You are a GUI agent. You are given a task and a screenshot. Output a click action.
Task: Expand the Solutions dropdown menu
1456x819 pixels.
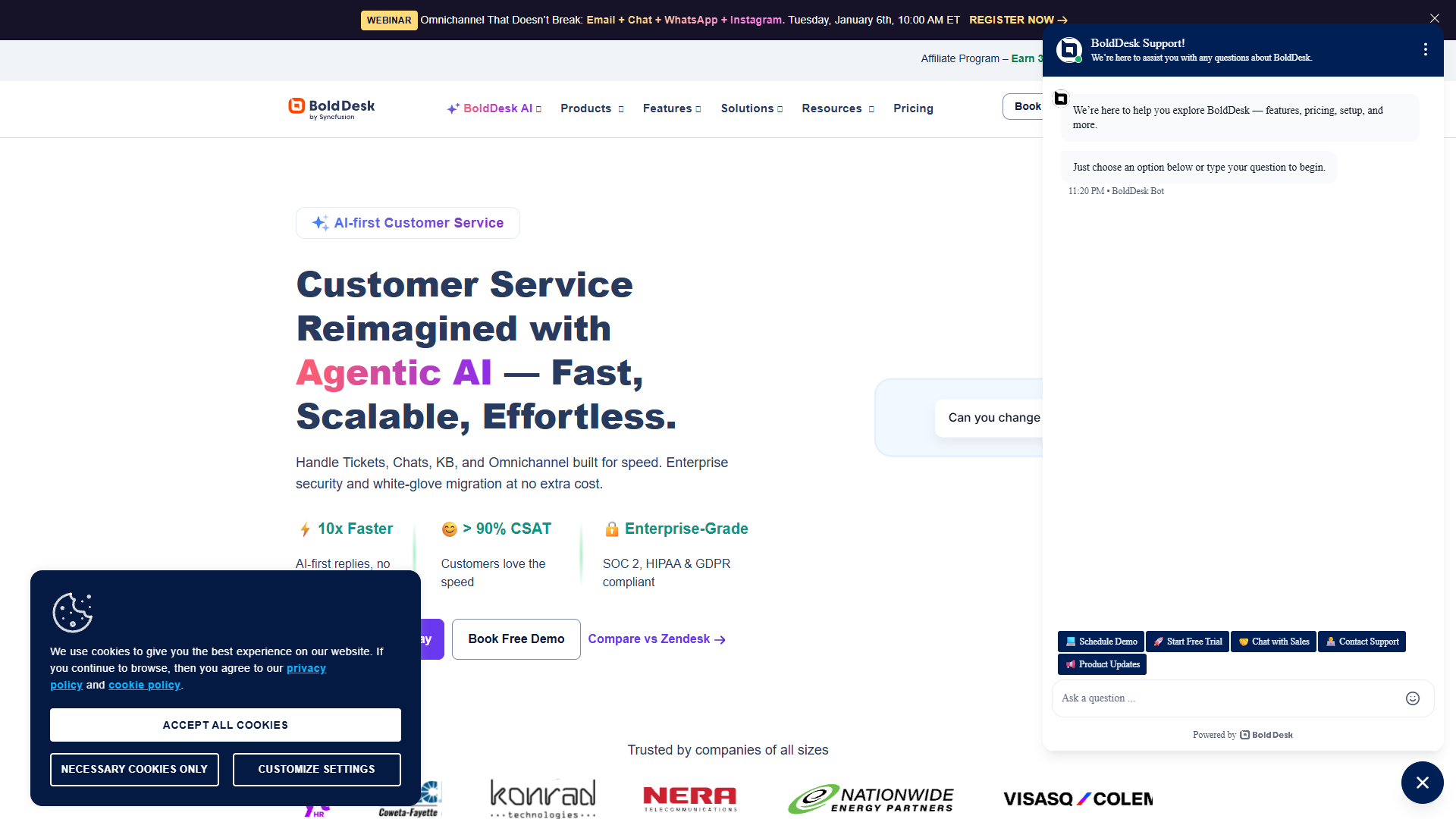(752, 108)
